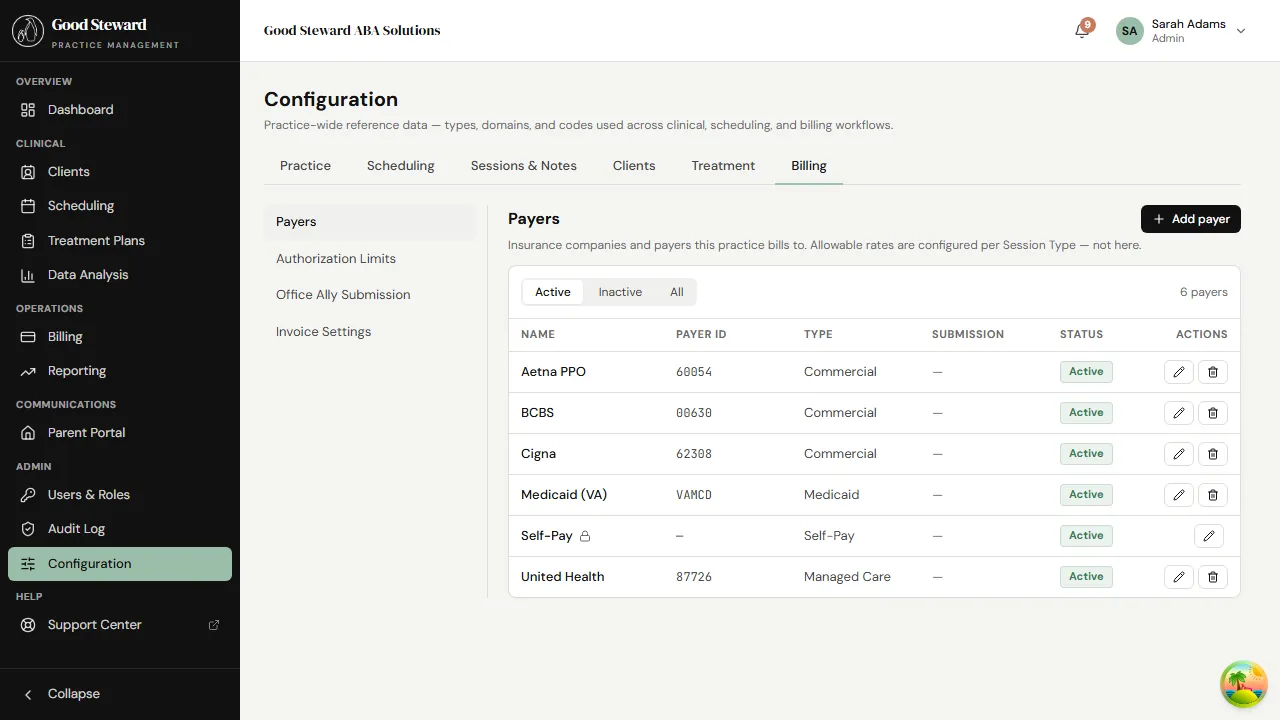Open Support Center in a new window

(94, 624)
